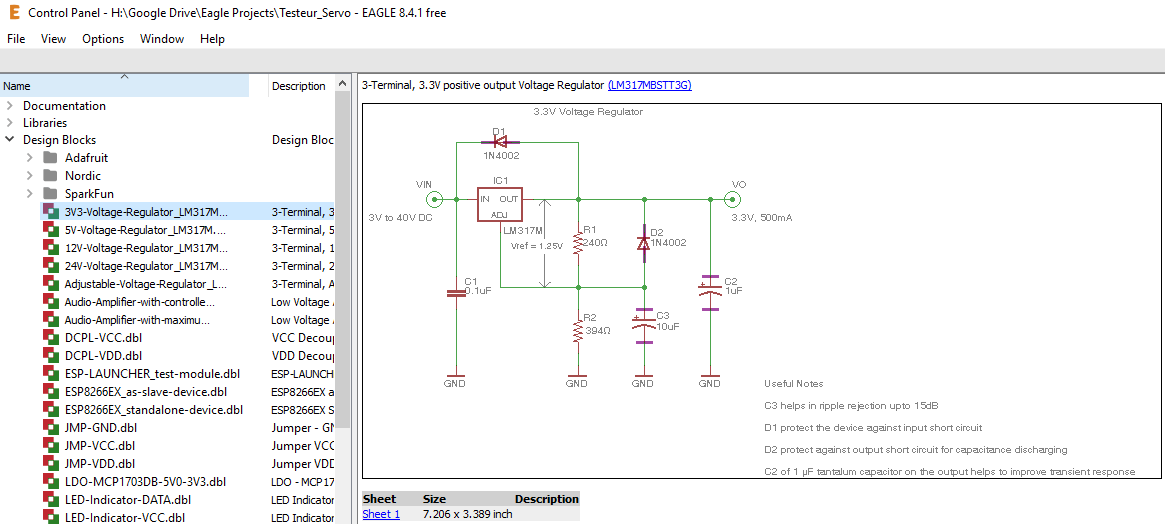Image resolution: width=1165 pixels, height=524 pixels.
Task: Click the Libraries tree label
Action: 45,123
